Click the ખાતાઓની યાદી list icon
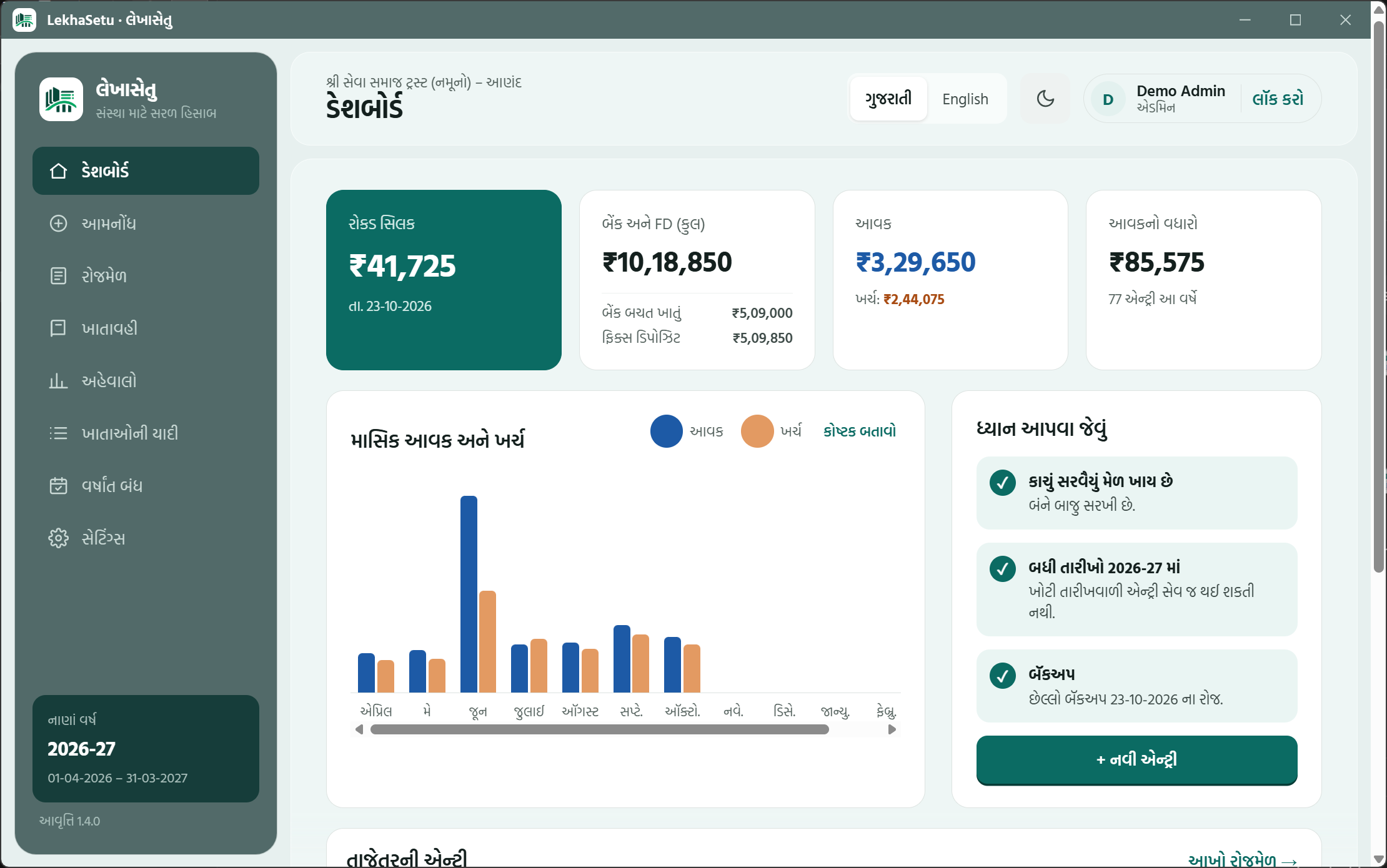Viewport: 1387px width, 868px height. [58, 433]
